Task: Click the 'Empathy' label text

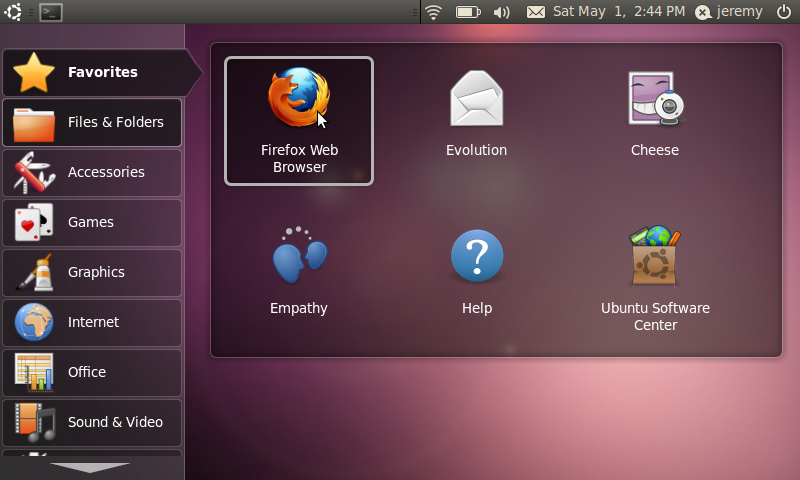Action: coord(299,309)
